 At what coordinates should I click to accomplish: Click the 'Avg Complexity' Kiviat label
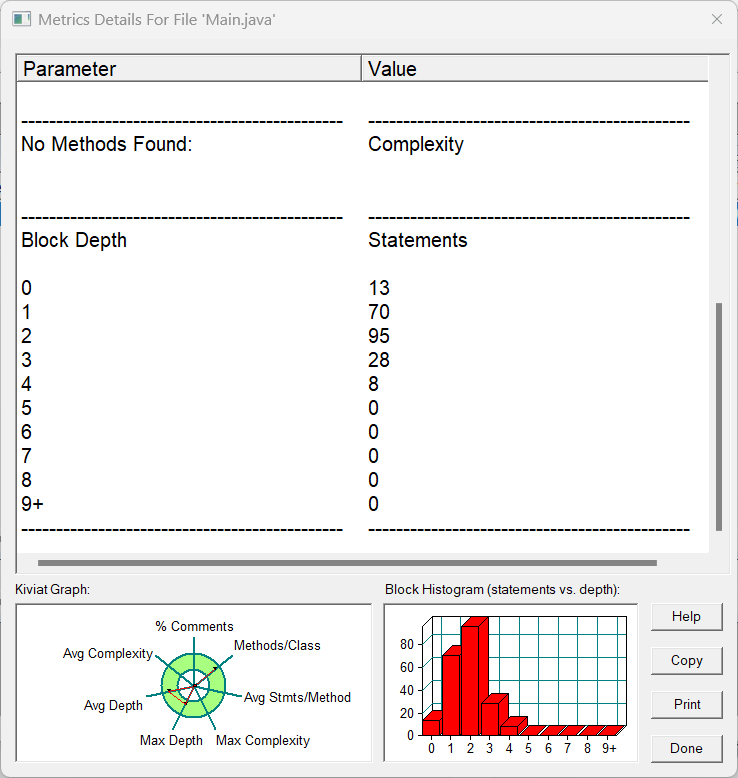(x=108, y=654)
